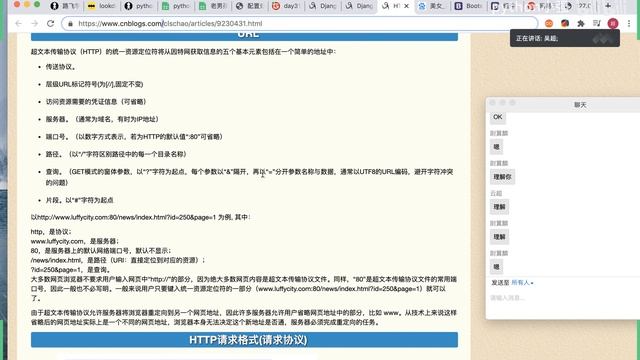
Task: Click the 'http，是协议；' line
Action: click(x=51, y=232)
